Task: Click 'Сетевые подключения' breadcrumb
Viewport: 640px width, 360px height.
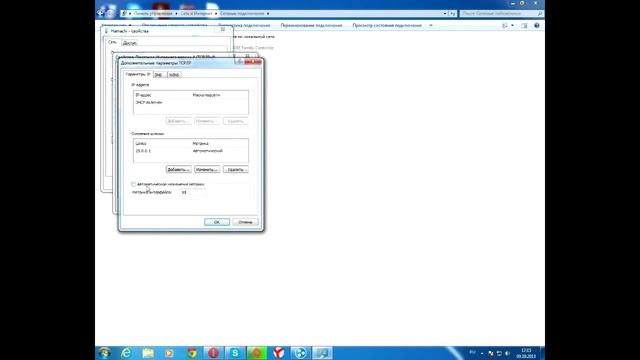Action: pos(242,13)
